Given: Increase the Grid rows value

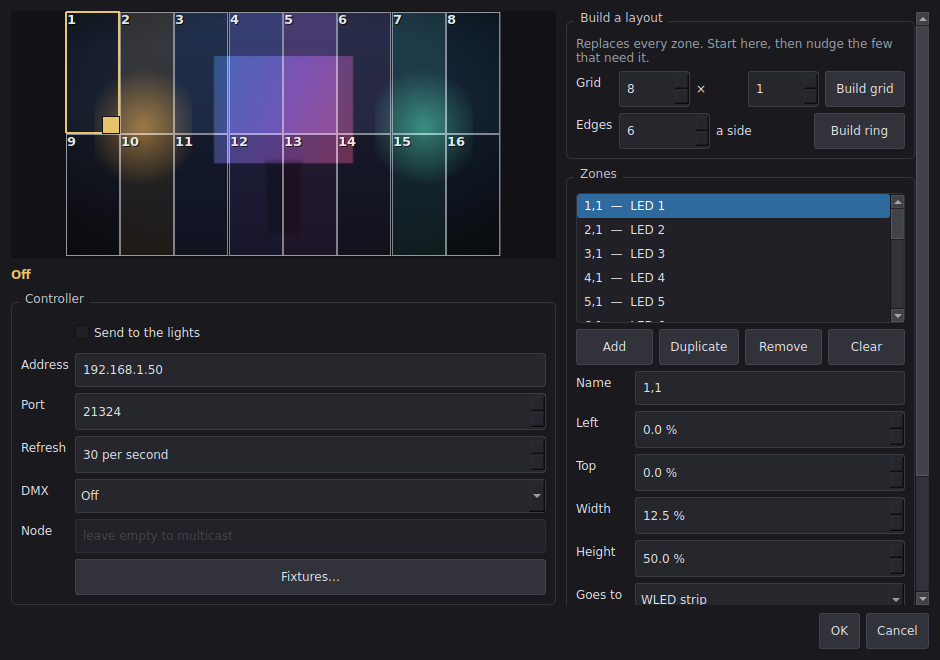Looking at the screenshot, I should (x=811, y=81).
